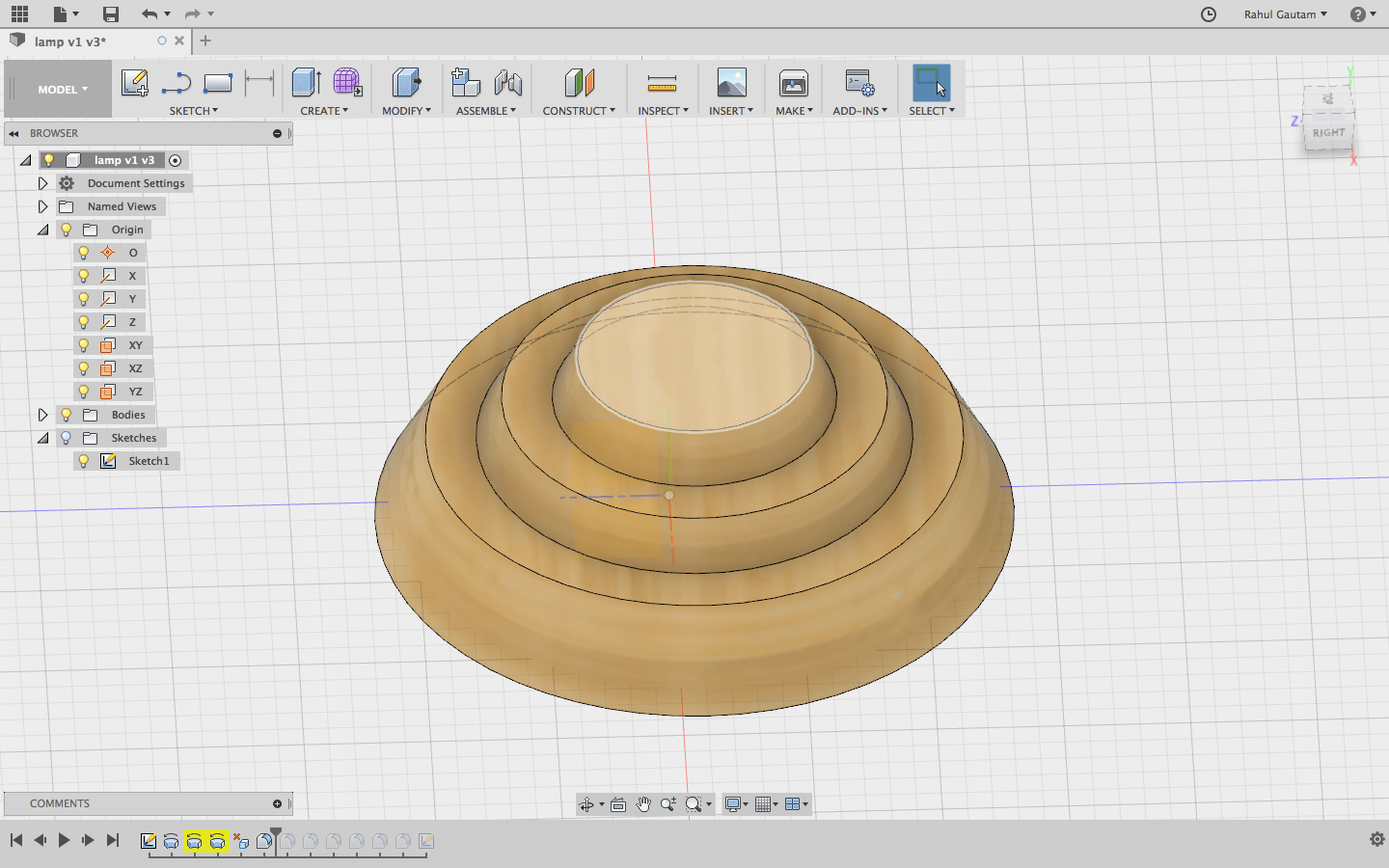The height and width of the screenshot is (868, 1389).
Task: Hide the X axis lightbulb
Action: point(84,276)
